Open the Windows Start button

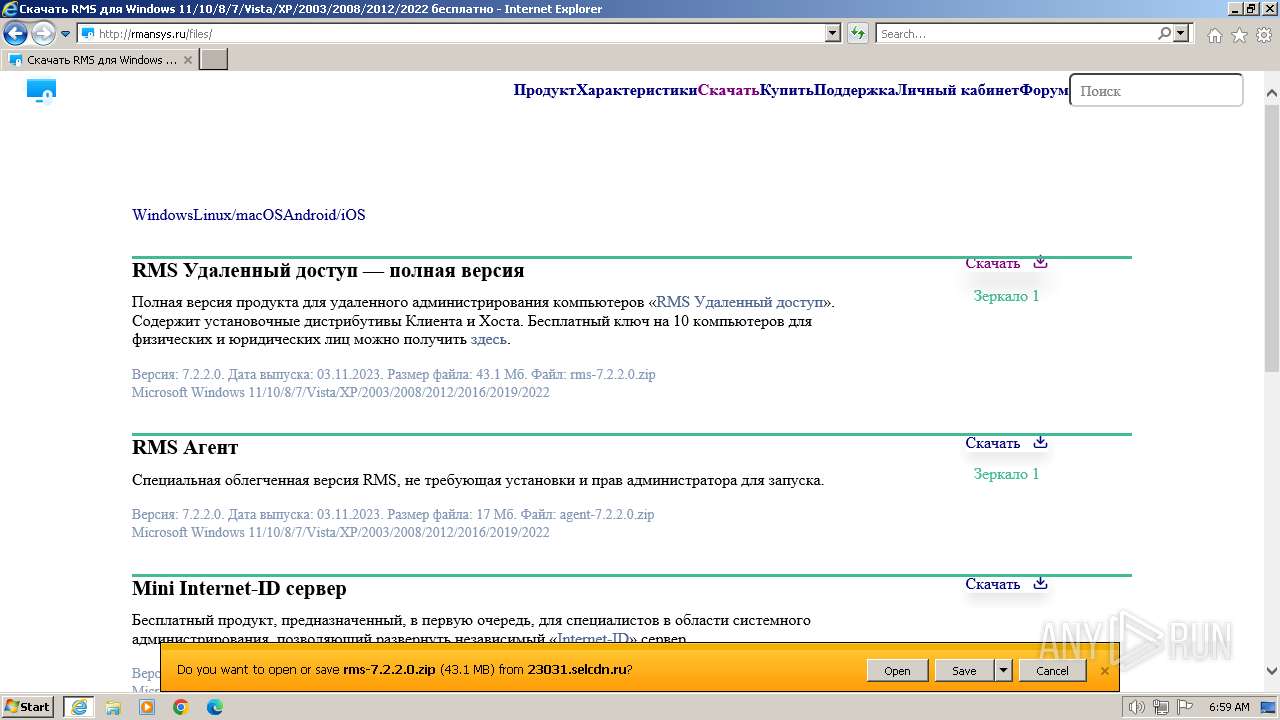tap(28, 706)
